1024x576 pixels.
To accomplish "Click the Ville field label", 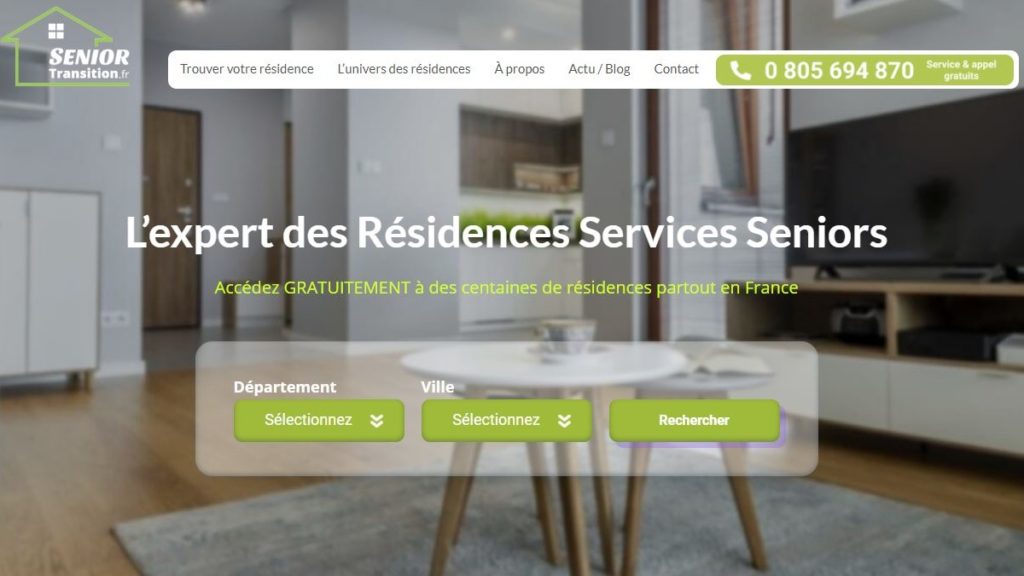I will 438,387.
